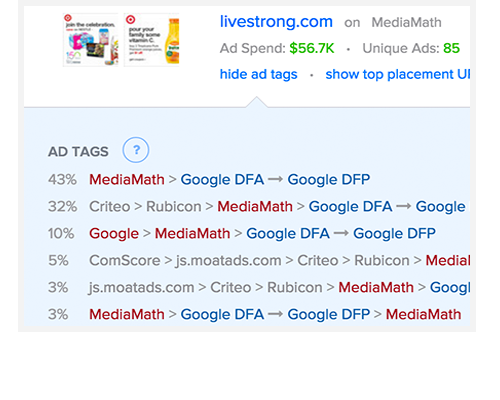
Task: Select Rubicon in the 32% ad tag row
Action: (x=174, y=207)
